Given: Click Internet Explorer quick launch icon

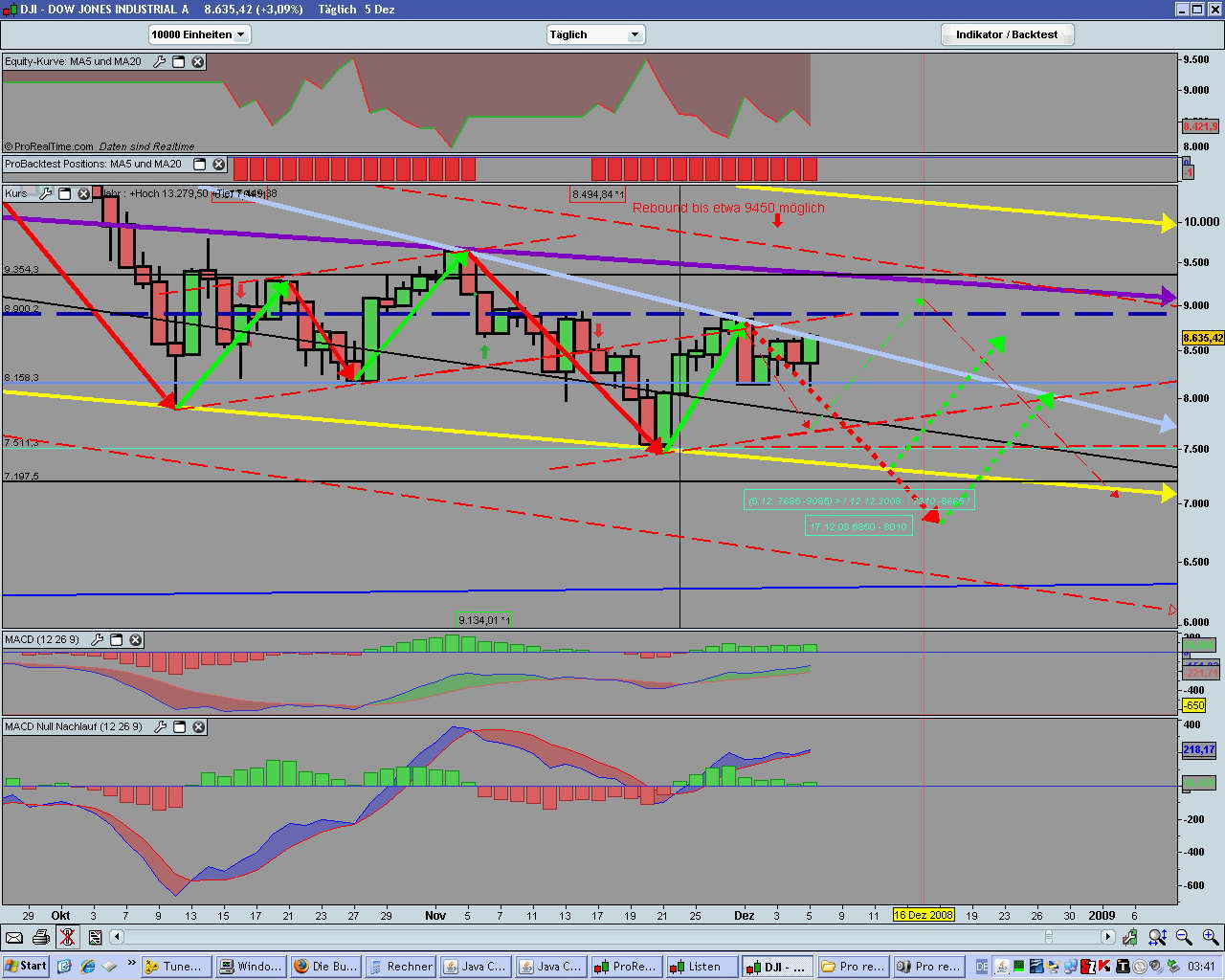Looking at the screenshot, I should click(88, 967).
